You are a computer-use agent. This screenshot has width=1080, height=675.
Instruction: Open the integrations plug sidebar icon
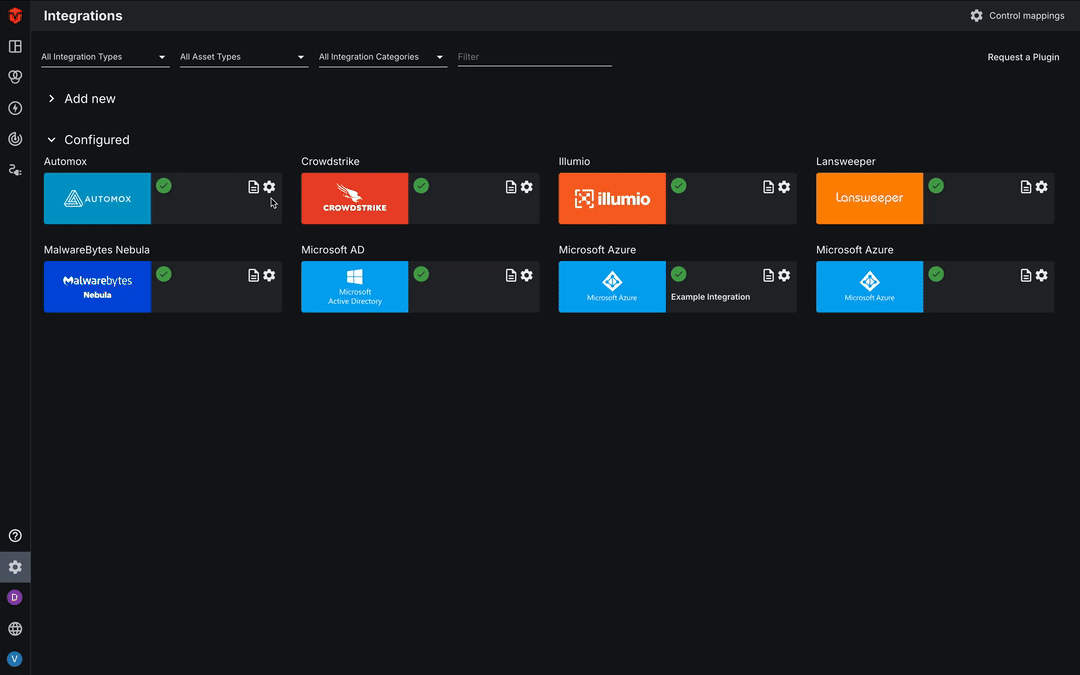point(15,170)
